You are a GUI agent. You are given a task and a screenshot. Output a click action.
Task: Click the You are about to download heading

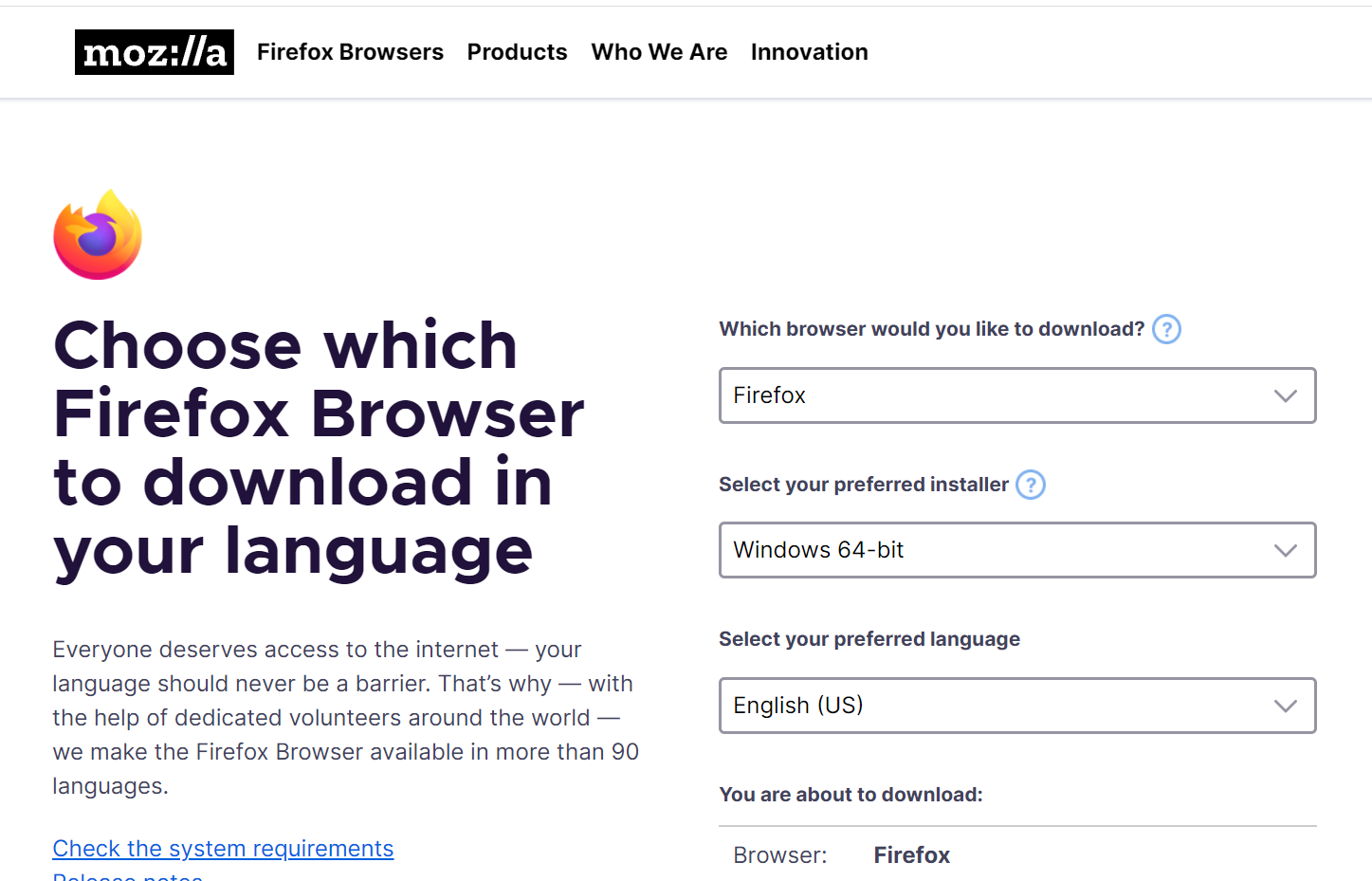click(x=851, y=795)
